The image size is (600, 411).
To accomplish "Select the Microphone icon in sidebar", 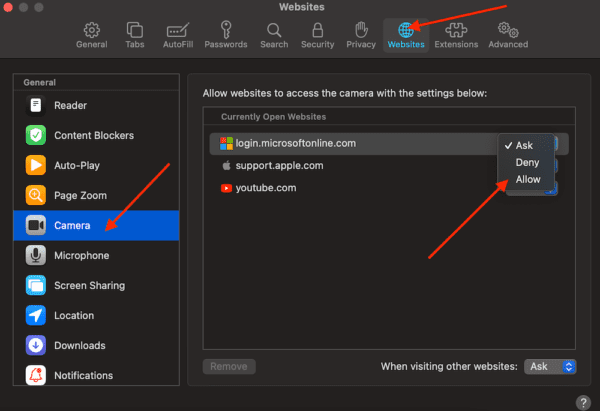I will click(36, 255).
